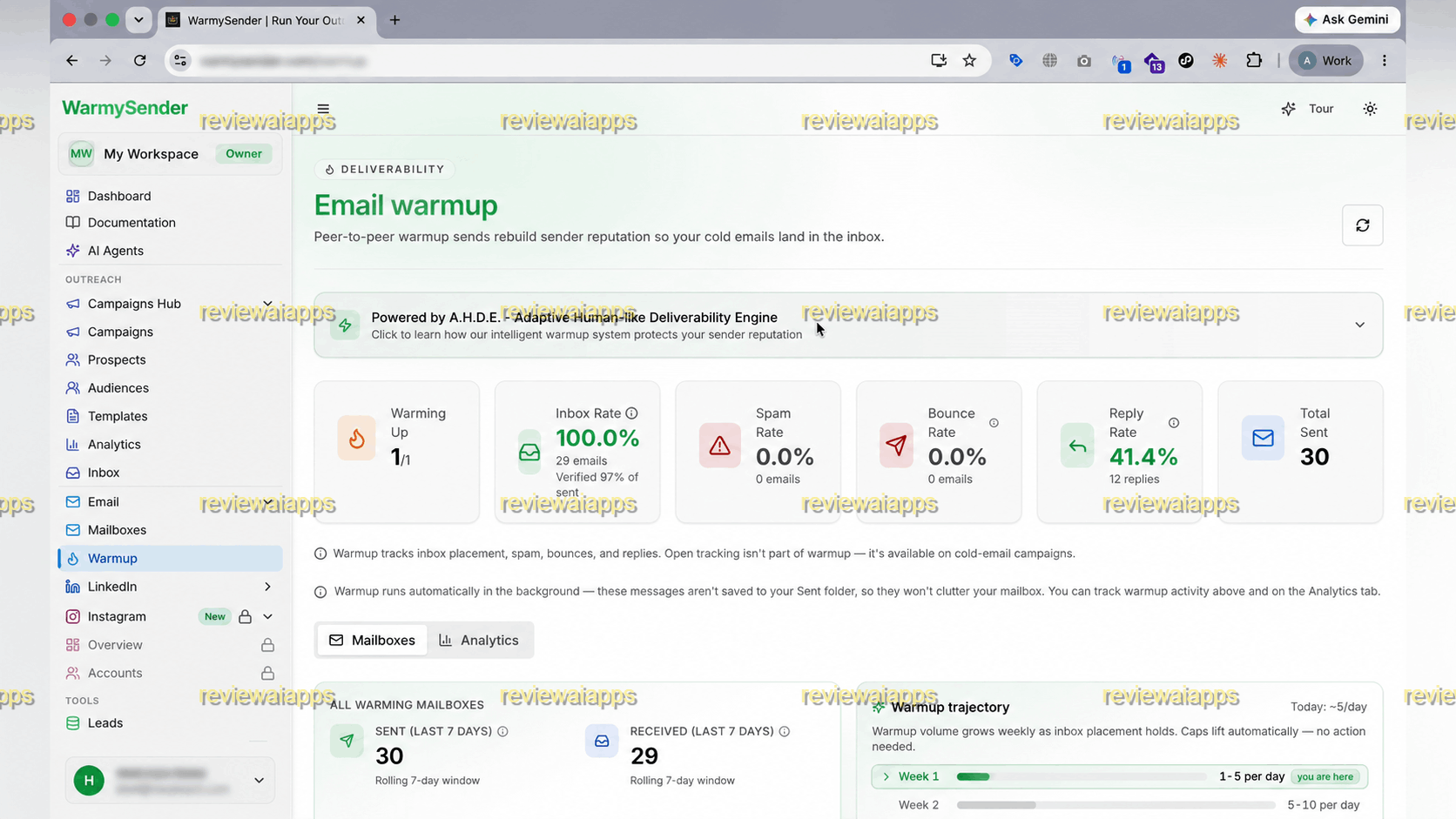Click the 'Today: ~5/day' label

[x=1329, y=708]
